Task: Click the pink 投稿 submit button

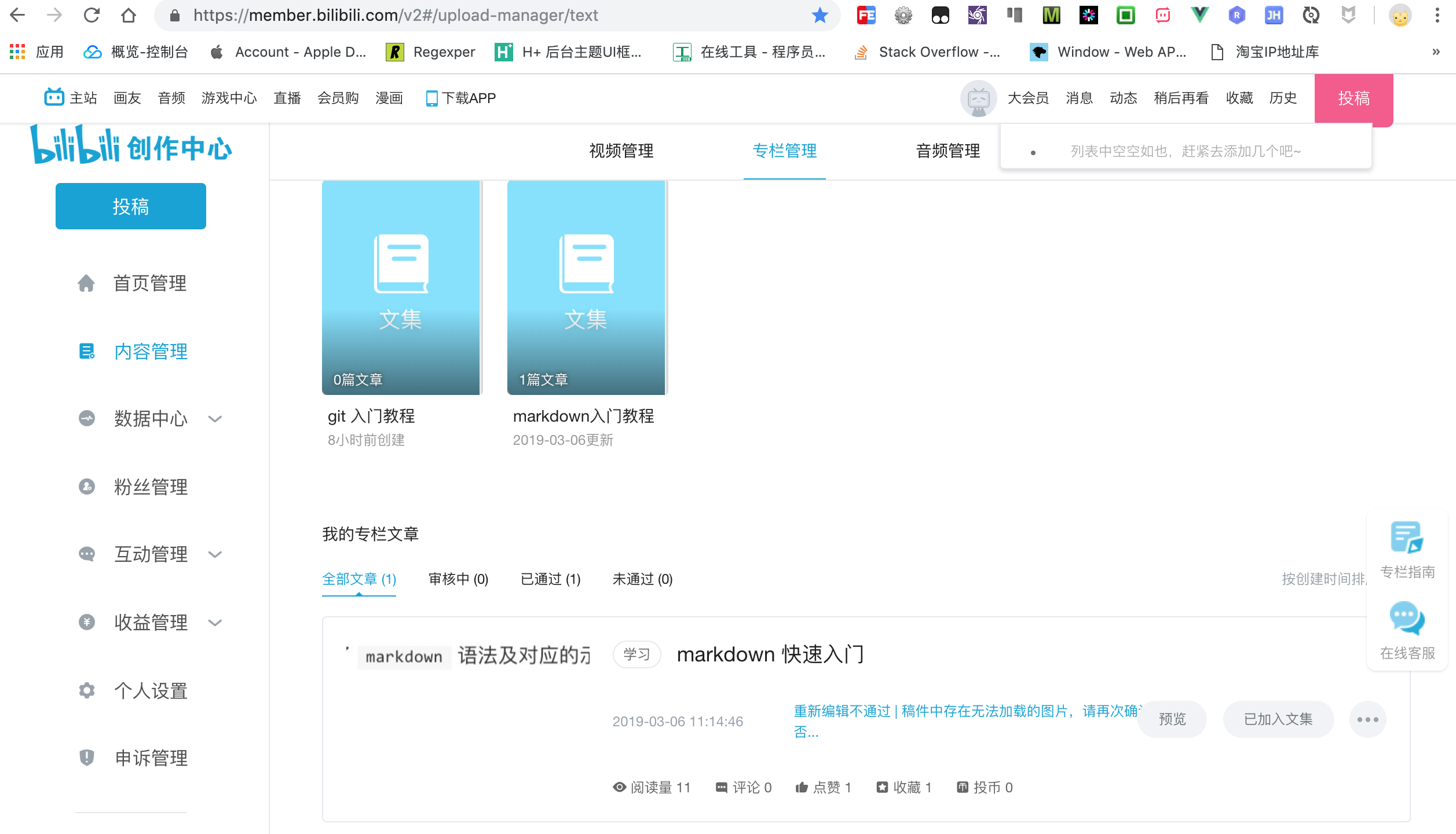Action: [x=1353, y=99]
